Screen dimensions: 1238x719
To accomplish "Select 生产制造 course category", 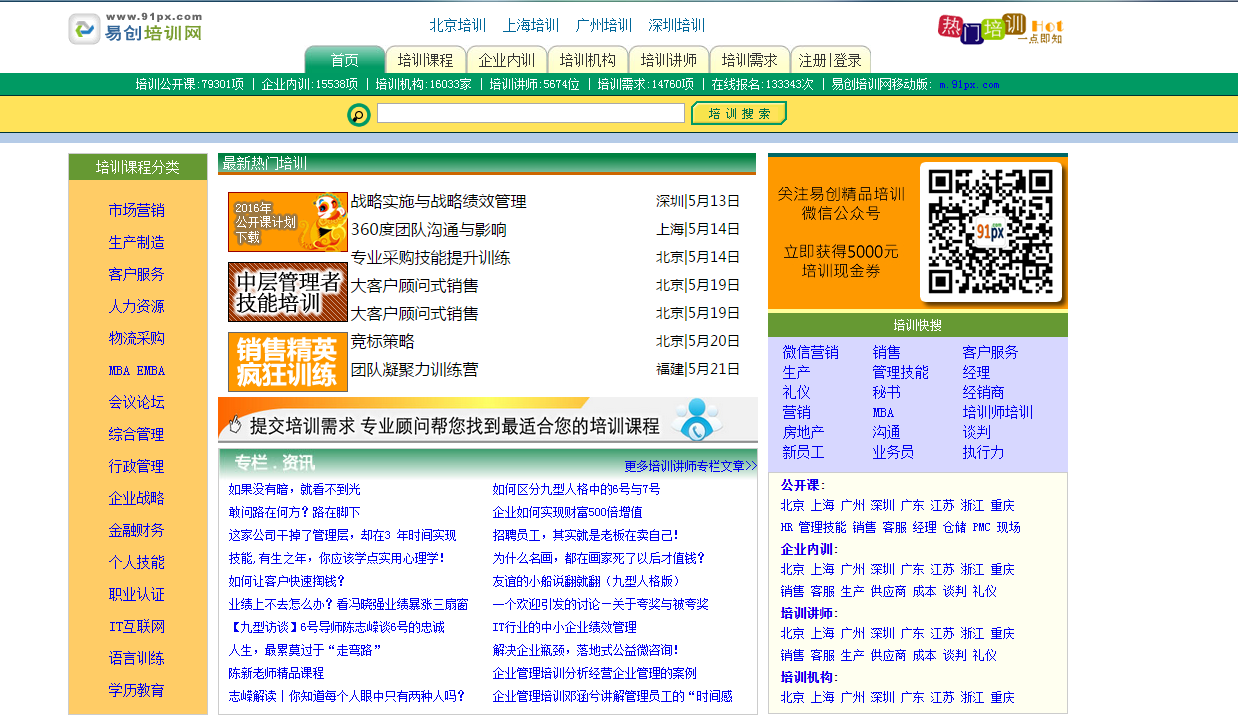I will [137, 242].
